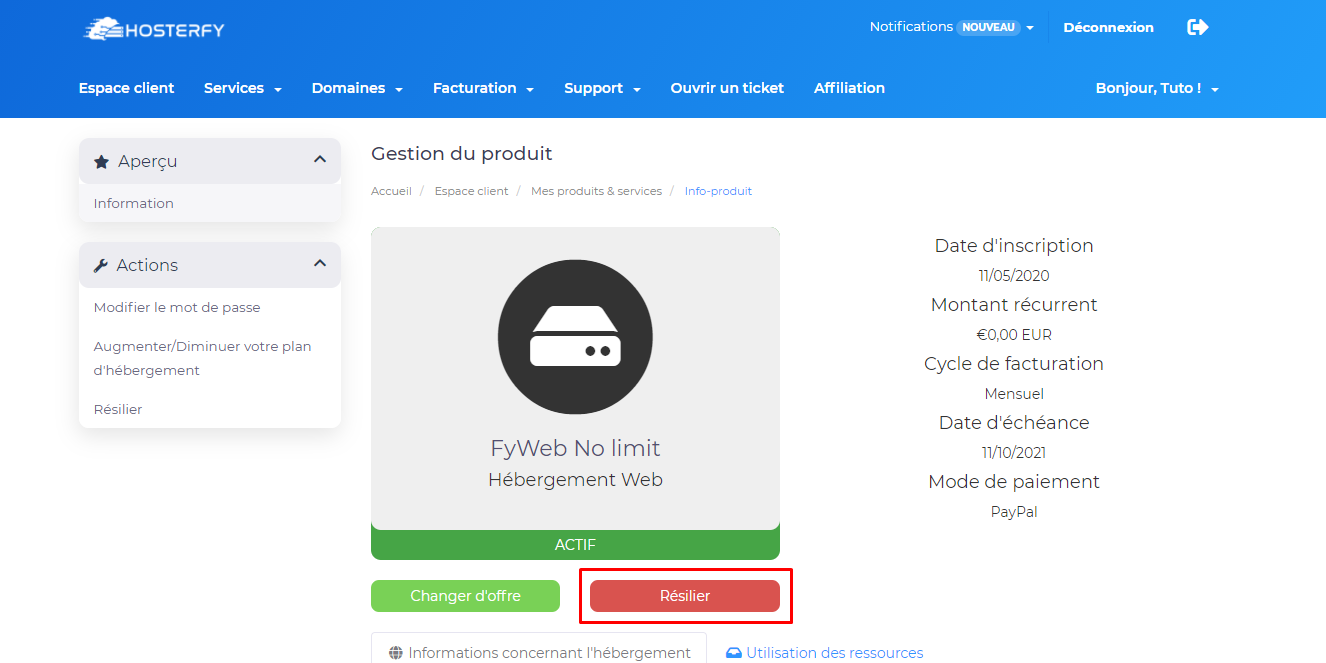Go to Espace client in navbar
This screenshot has height=663, width=1326.
126,88
